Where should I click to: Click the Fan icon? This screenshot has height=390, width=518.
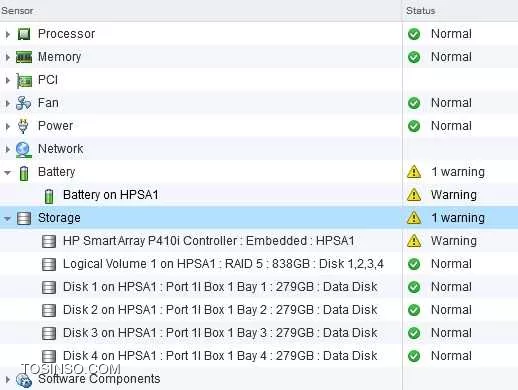(x=23, y=103)
